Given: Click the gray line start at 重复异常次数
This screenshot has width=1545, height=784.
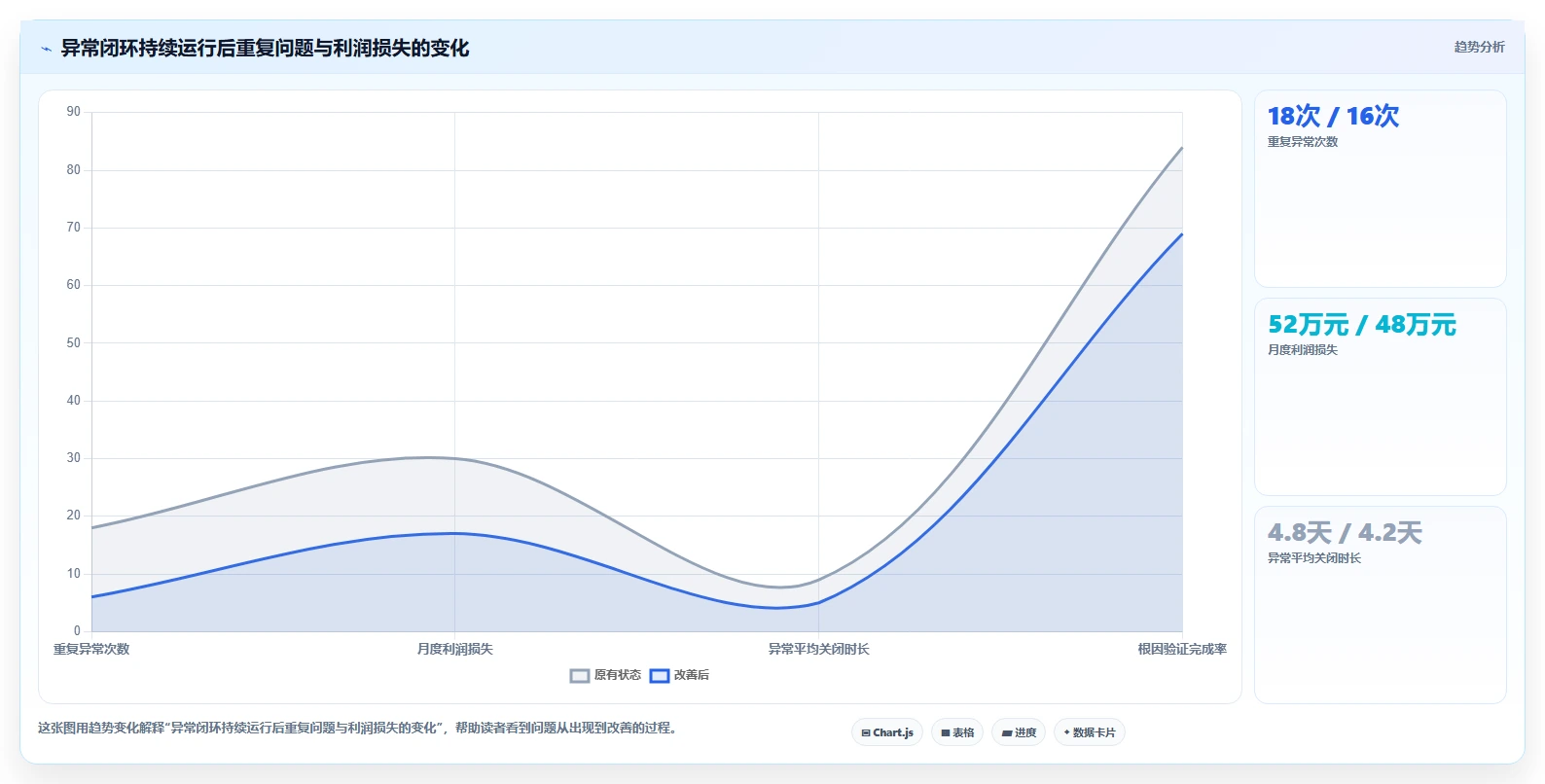Looking at the screenshot, I should (91, 528).
